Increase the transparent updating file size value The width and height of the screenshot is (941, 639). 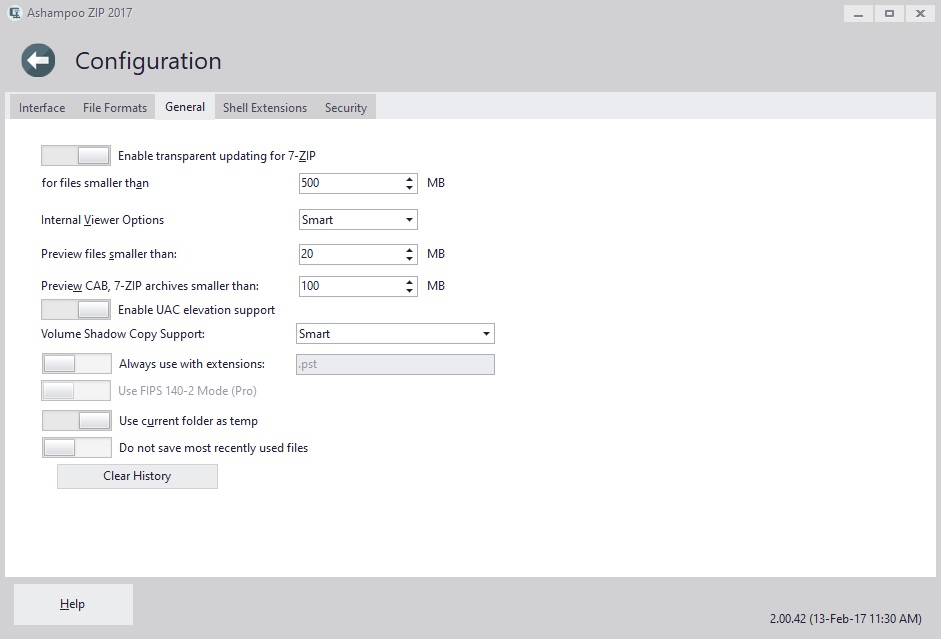tap(410, 179)
